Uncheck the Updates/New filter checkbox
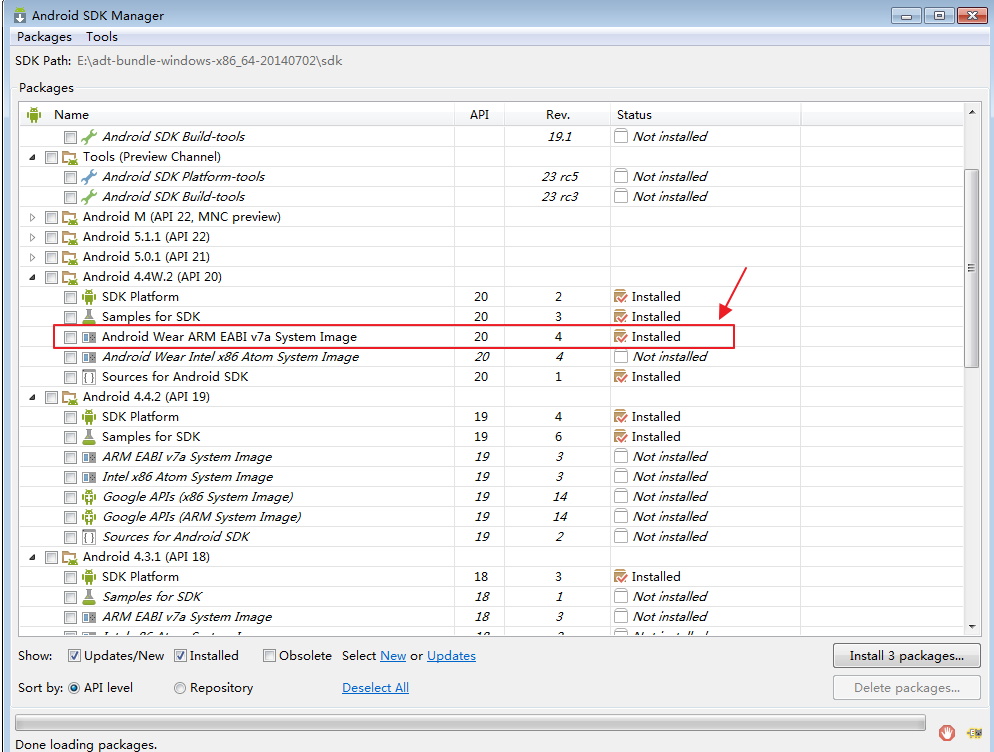 tap(74, 656)
